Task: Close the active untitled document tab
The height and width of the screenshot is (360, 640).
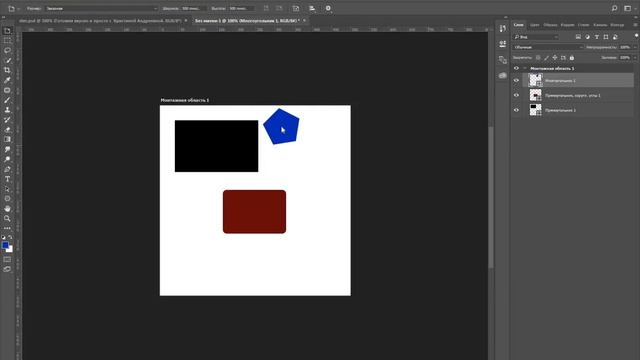Action: pyautogui.click(x=304, y=20)
